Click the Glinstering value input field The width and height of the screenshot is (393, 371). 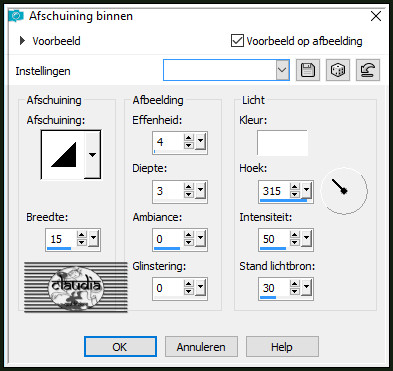(x=168, y=288)
